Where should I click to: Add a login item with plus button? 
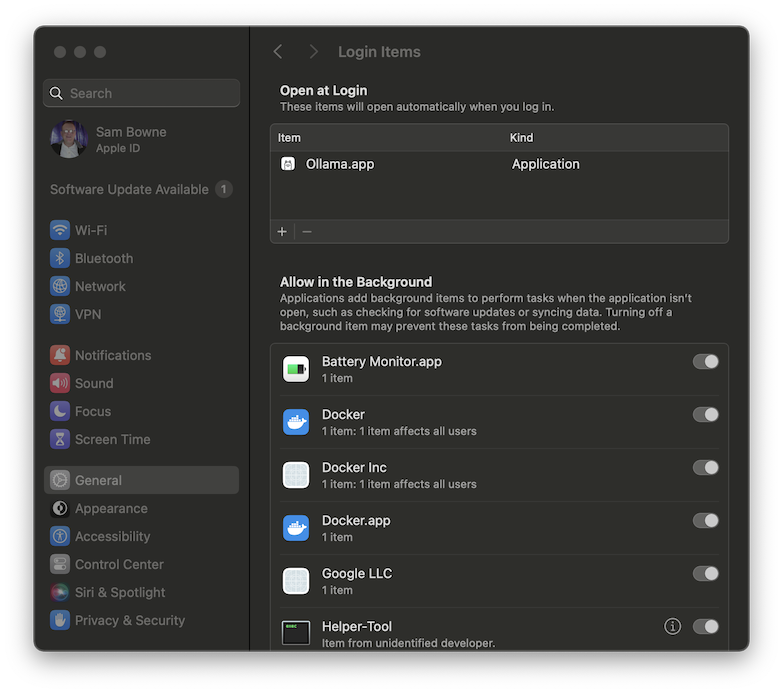coord(282,231)
